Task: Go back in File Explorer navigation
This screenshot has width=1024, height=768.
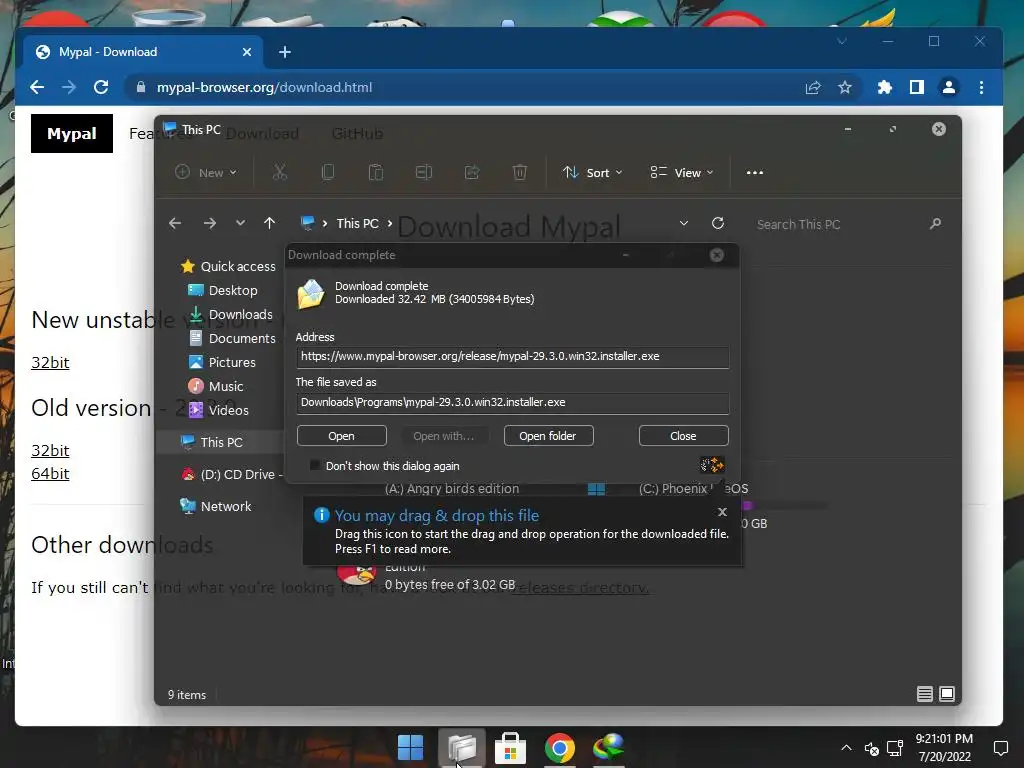Action: point(175,223)
